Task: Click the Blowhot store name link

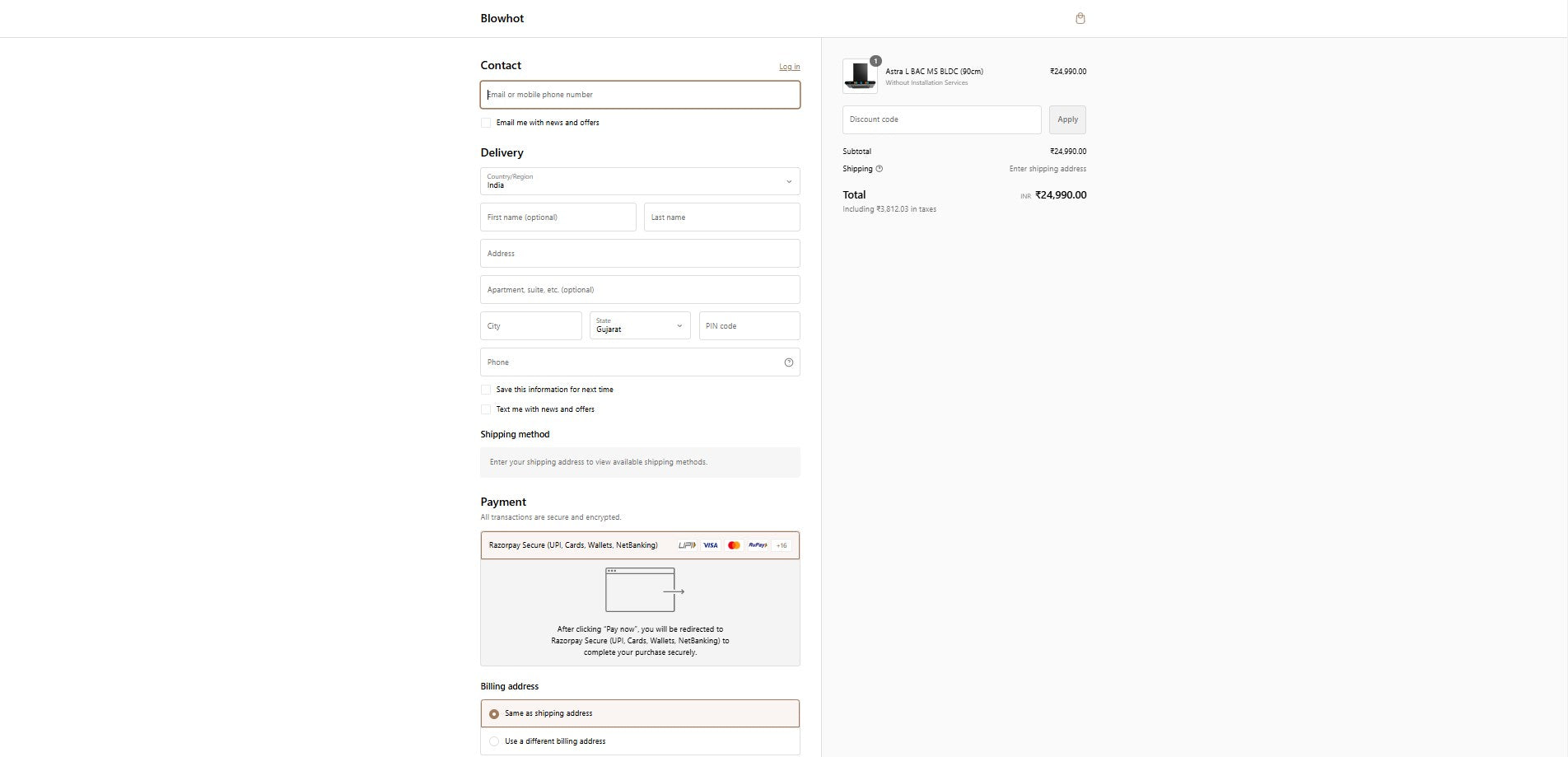Action: coord(502,18)
